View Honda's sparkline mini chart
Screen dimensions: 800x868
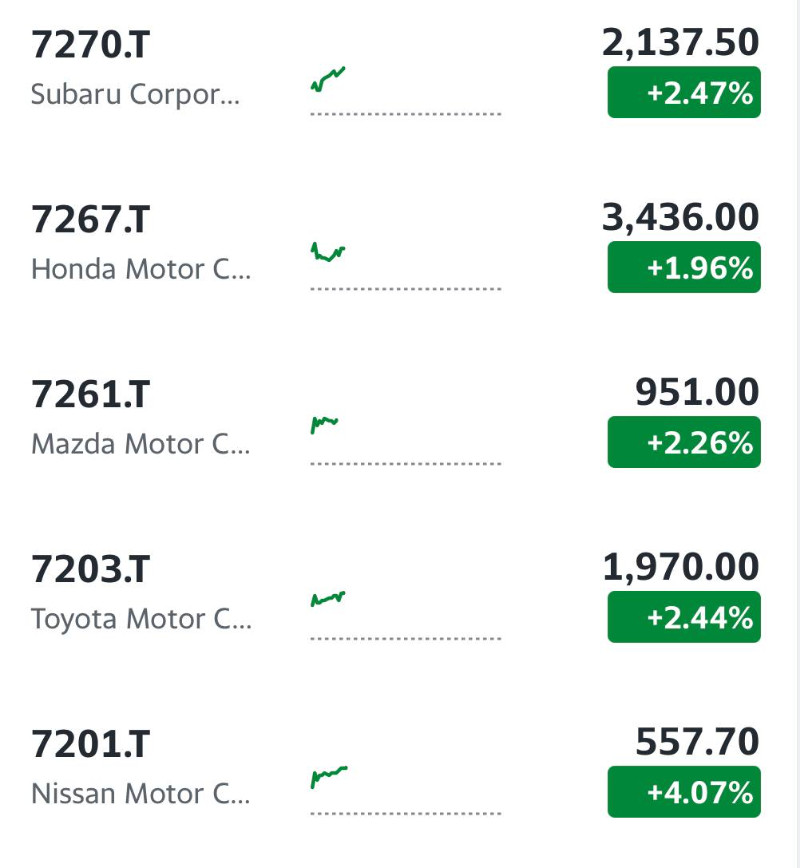tap(406, 266)
